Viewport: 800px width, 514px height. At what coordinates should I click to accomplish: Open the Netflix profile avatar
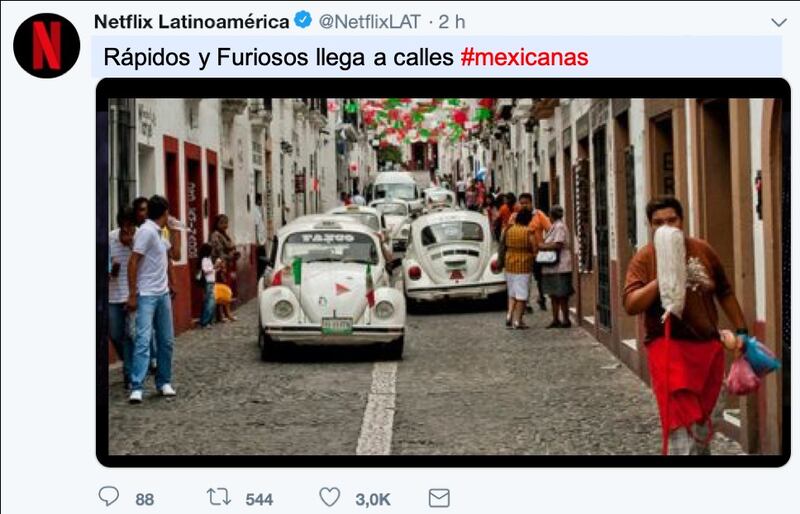click(x=46, y=45)
